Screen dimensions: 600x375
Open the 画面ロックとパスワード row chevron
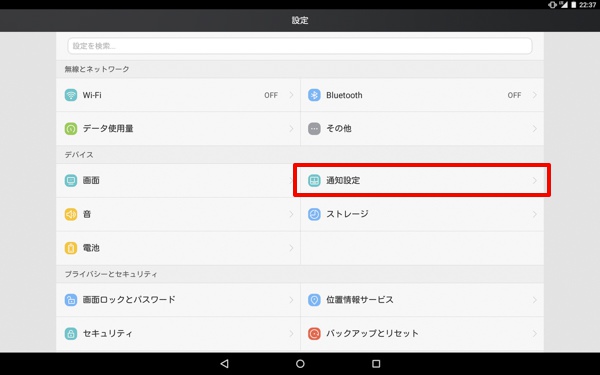291,300
